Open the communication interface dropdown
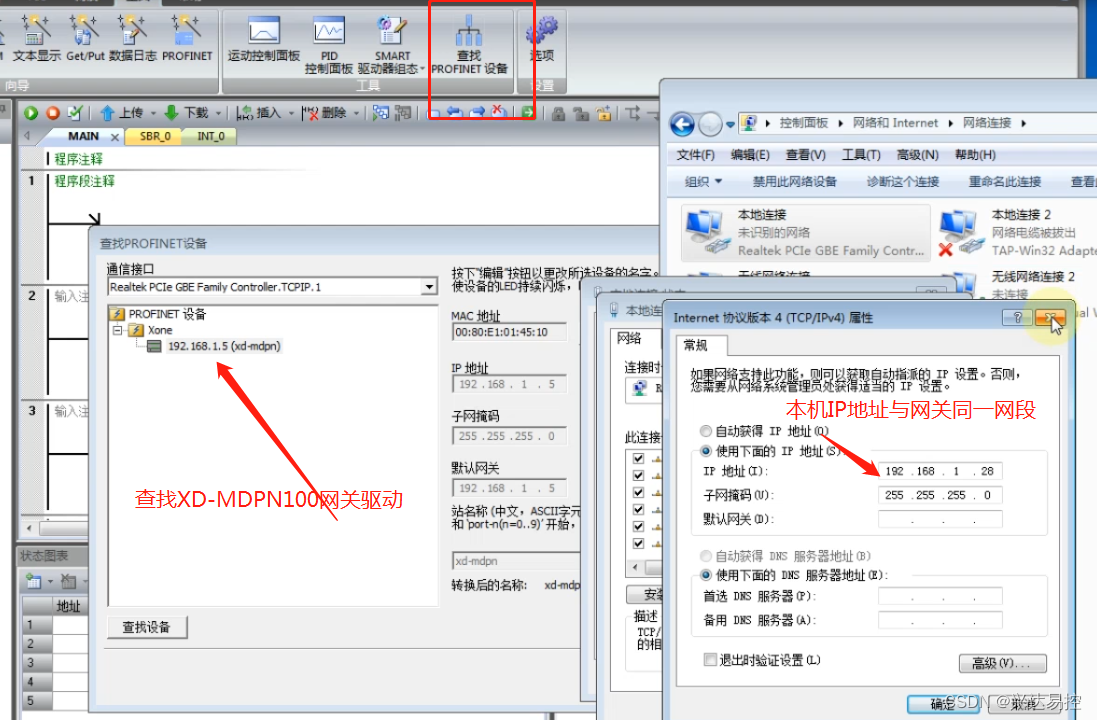1097x720 pixels. pos(429,287)
